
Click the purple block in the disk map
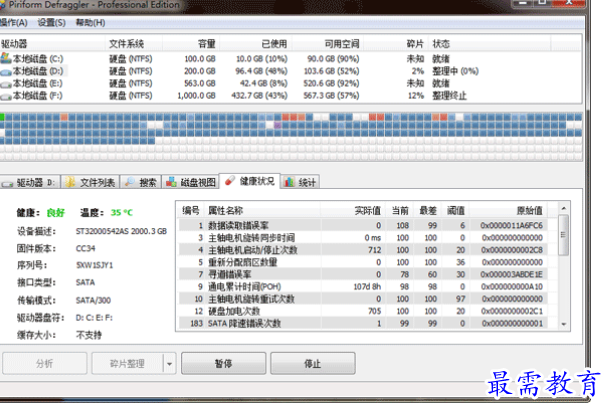pyautogui.click(x=277, y=125)
